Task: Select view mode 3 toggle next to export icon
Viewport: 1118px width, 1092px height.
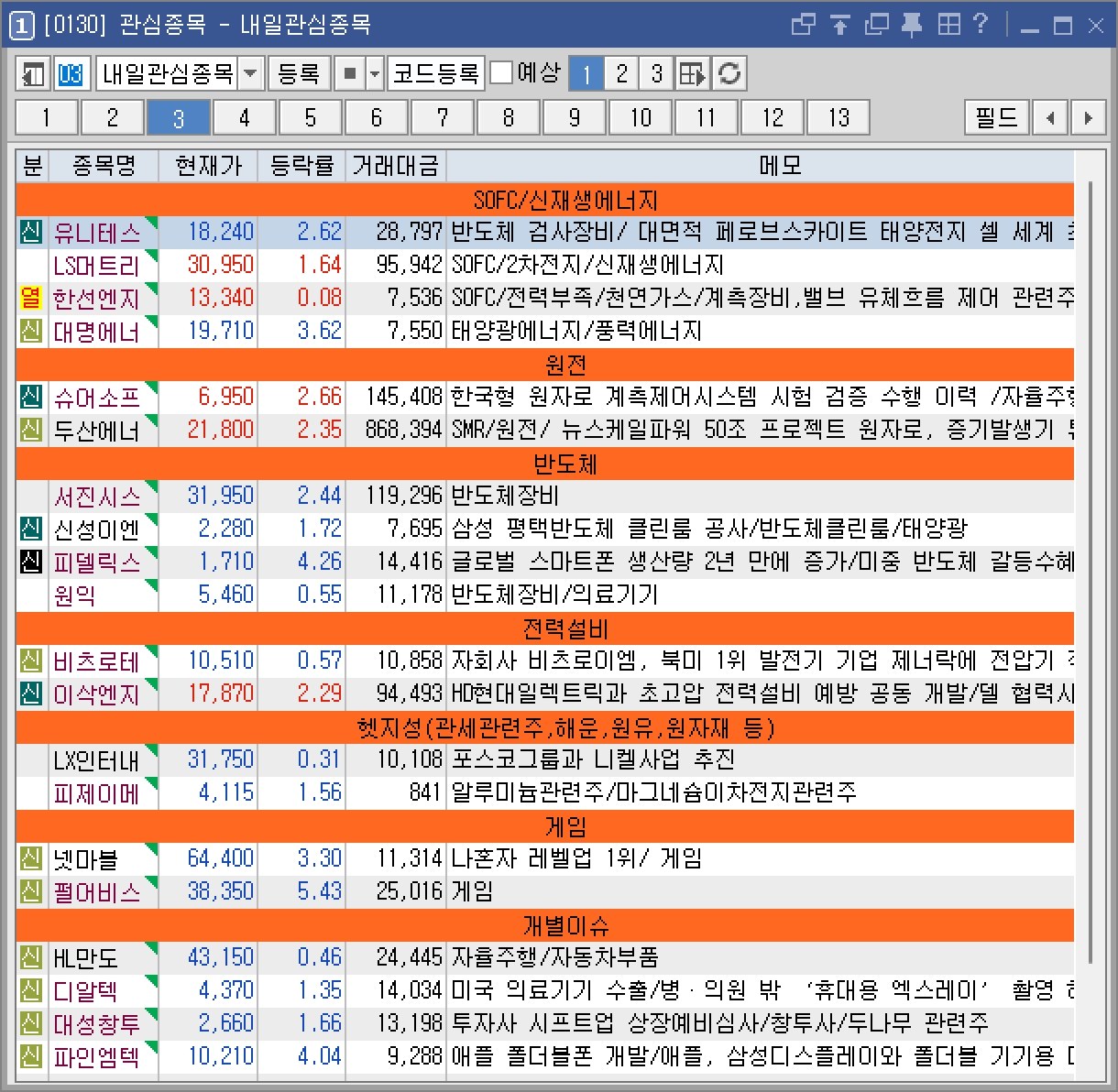Action: click(x=656, y=73)
